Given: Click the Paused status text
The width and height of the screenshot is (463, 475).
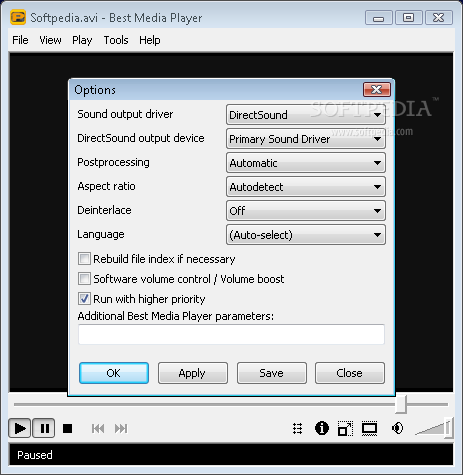Looking at the screenshot, I should click(35, 455).
